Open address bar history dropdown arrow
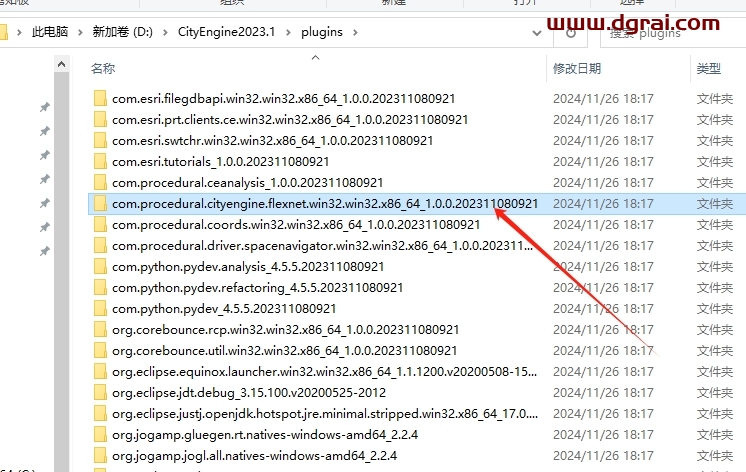Viewport: 746px width, 472px height. pos(537,33)
